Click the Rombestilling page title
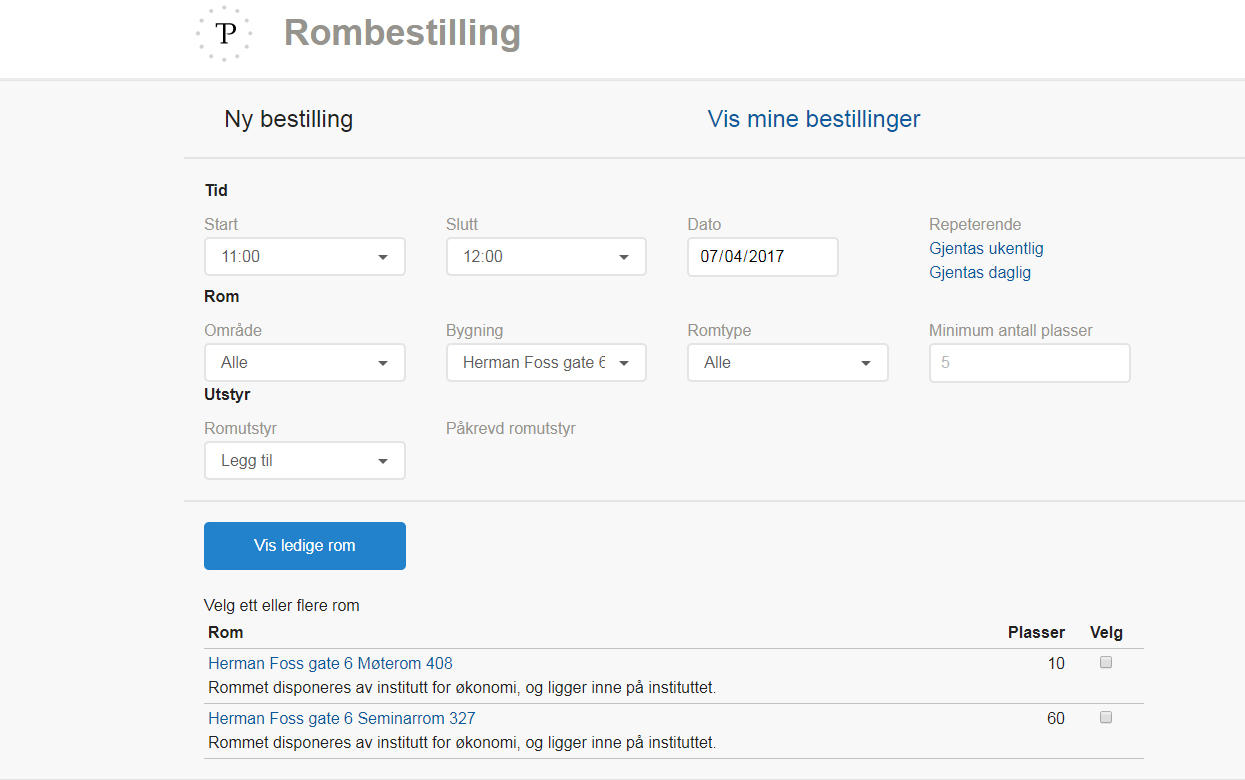1245x780 pixels. (x=402, y=32)
